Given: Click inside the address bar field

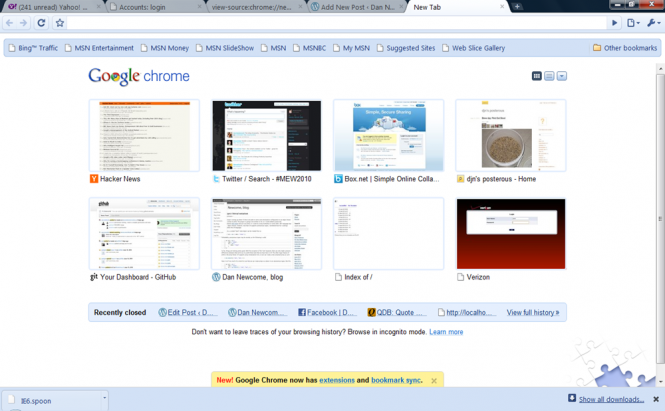Looking at the screenshot, I should pos(330,23).
